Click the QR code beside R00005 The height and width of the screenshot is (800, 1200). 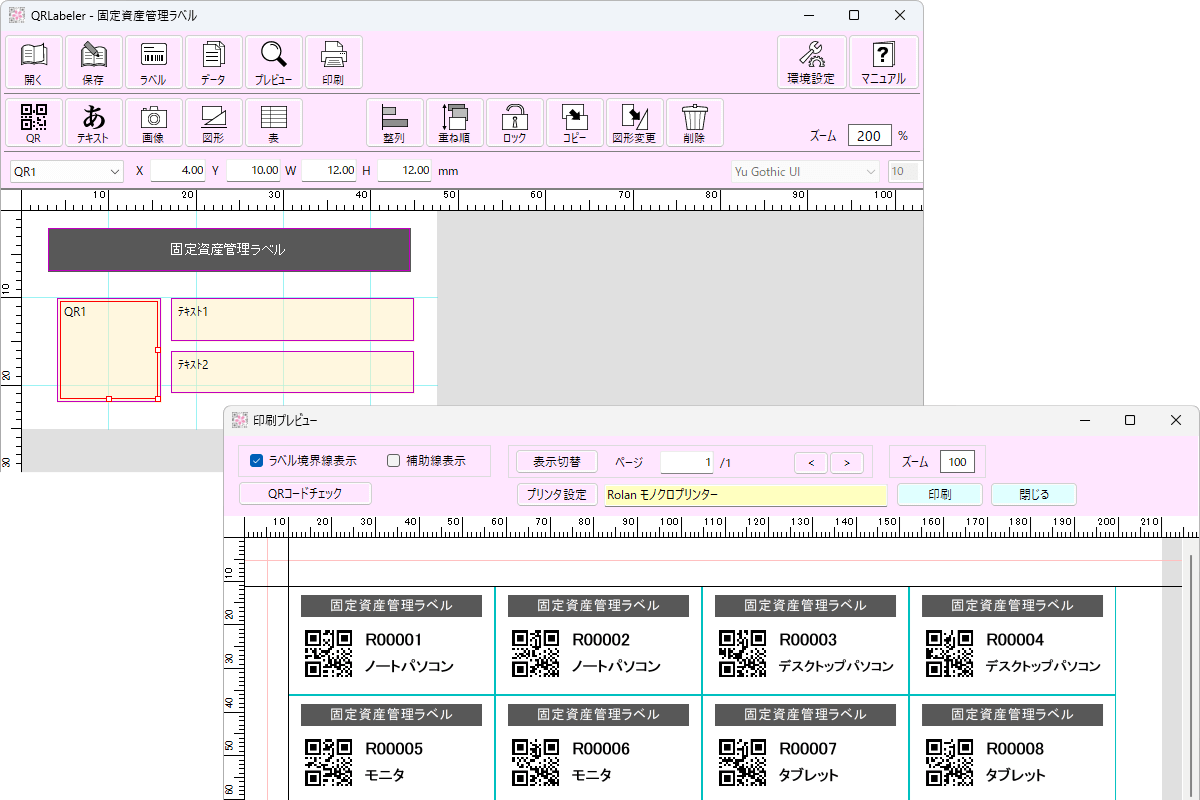click(x=329, y=762)
